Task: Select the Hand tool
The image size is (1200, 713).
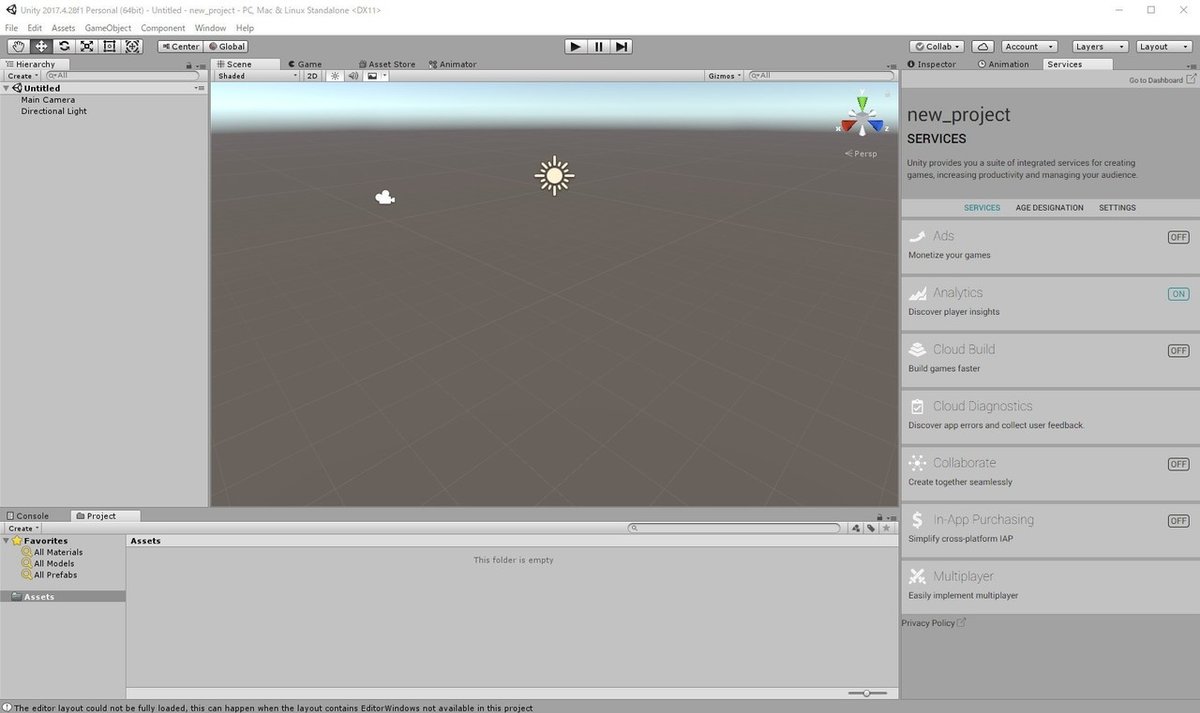Action: [19, 46]
